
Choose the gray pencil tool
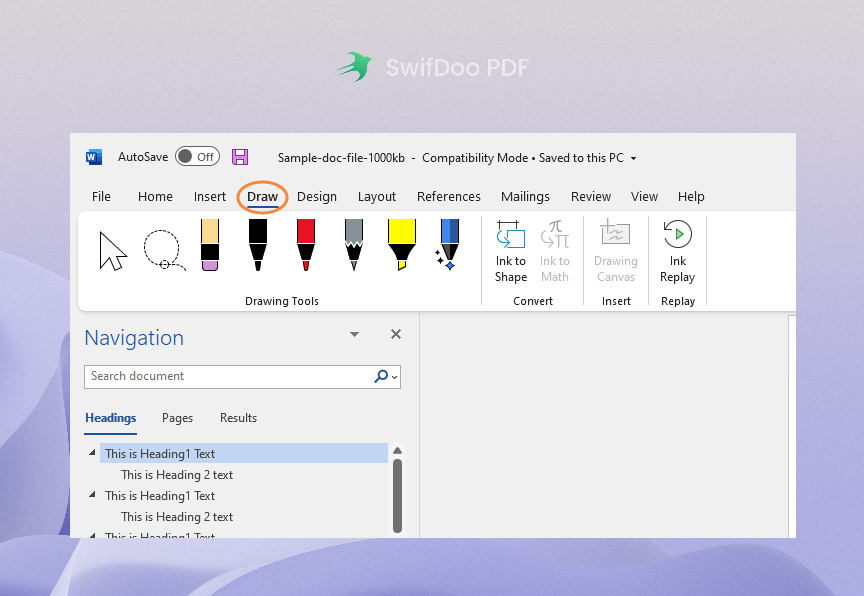[354, 245]
